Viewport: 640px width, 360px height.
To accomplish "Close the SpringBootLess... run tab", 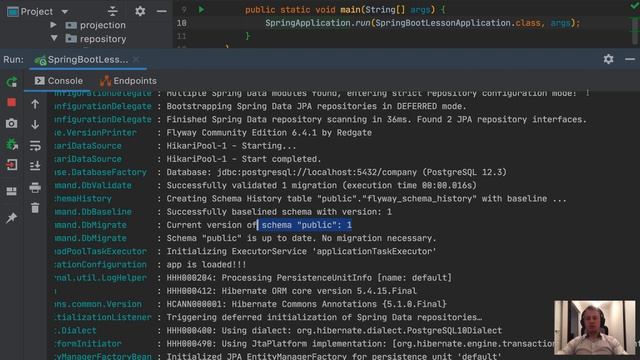I will 136,60.
